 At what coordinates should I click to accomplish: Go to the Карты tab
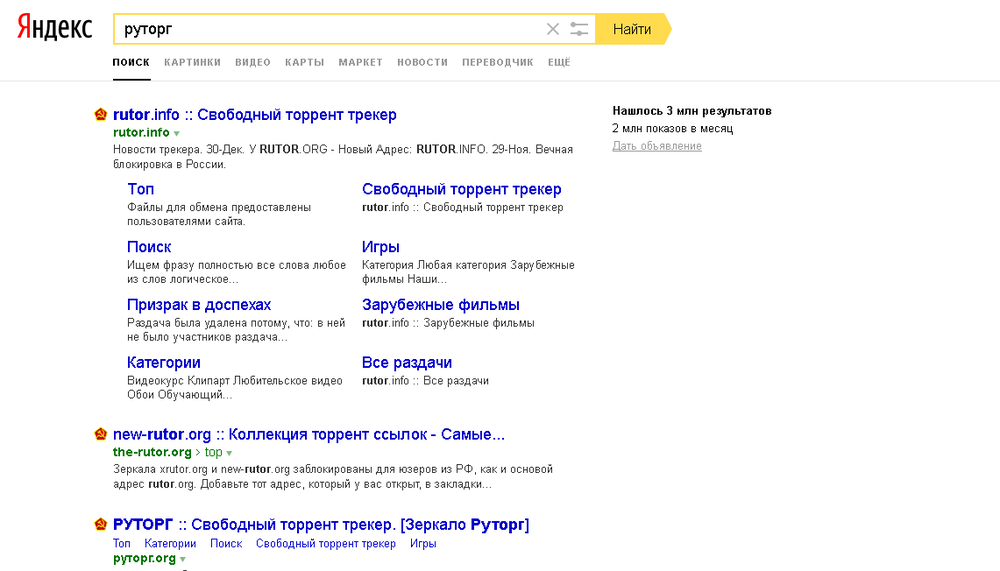tap(304, 62)
